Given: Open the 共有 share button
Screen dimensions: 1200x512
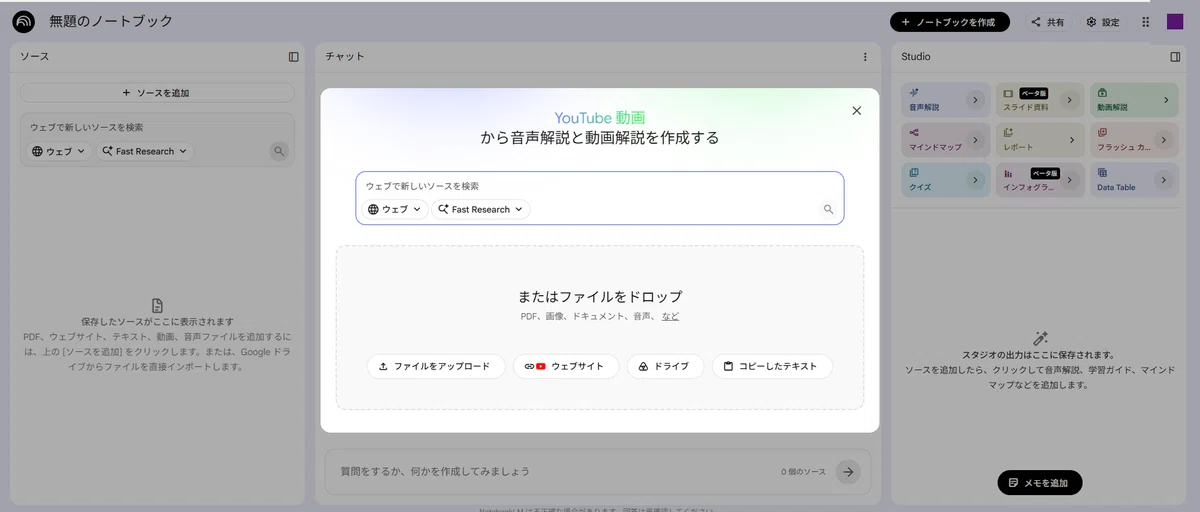Looking at the screenshot, I should pos(1048,22).
